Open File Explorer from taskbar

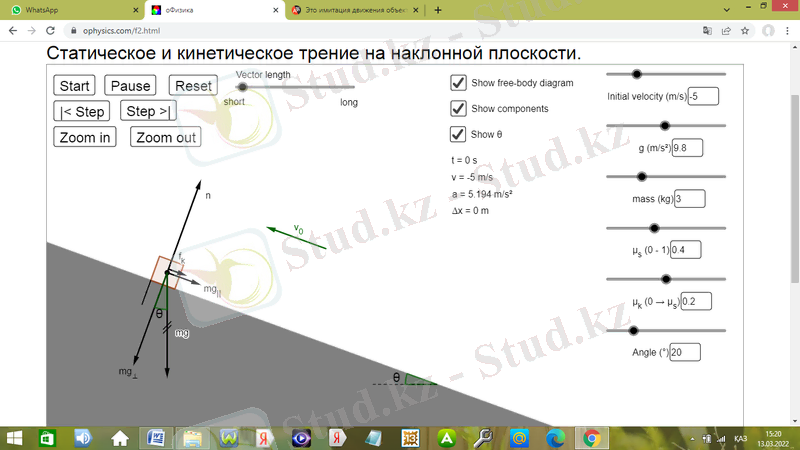(x=192, y=438)
